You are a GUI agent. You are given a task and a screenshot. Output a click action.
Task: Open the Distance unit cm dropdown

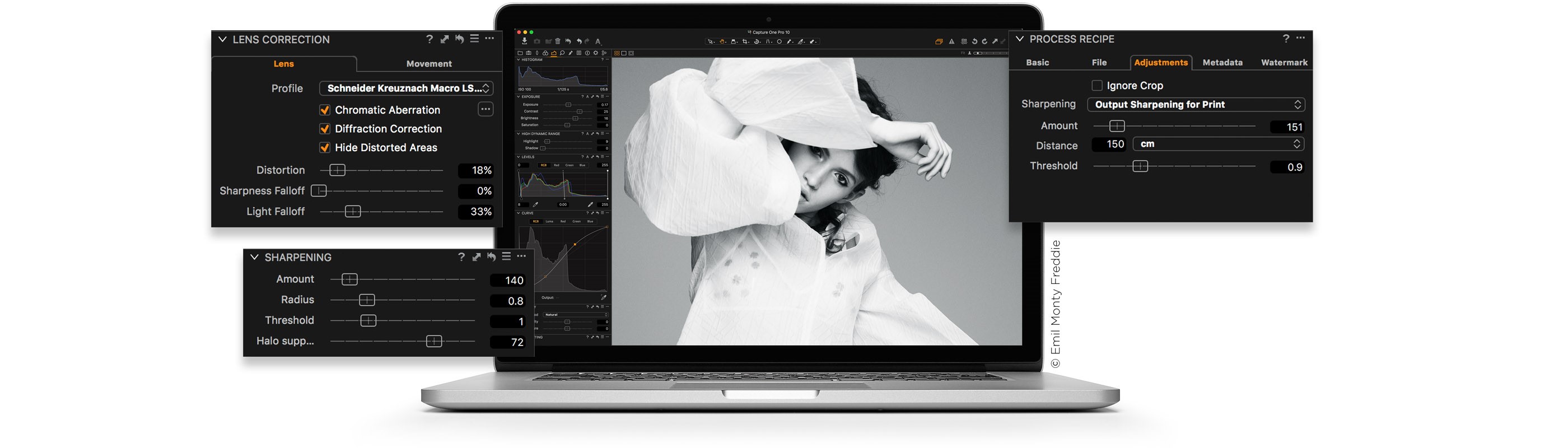tap(1219, 144)
